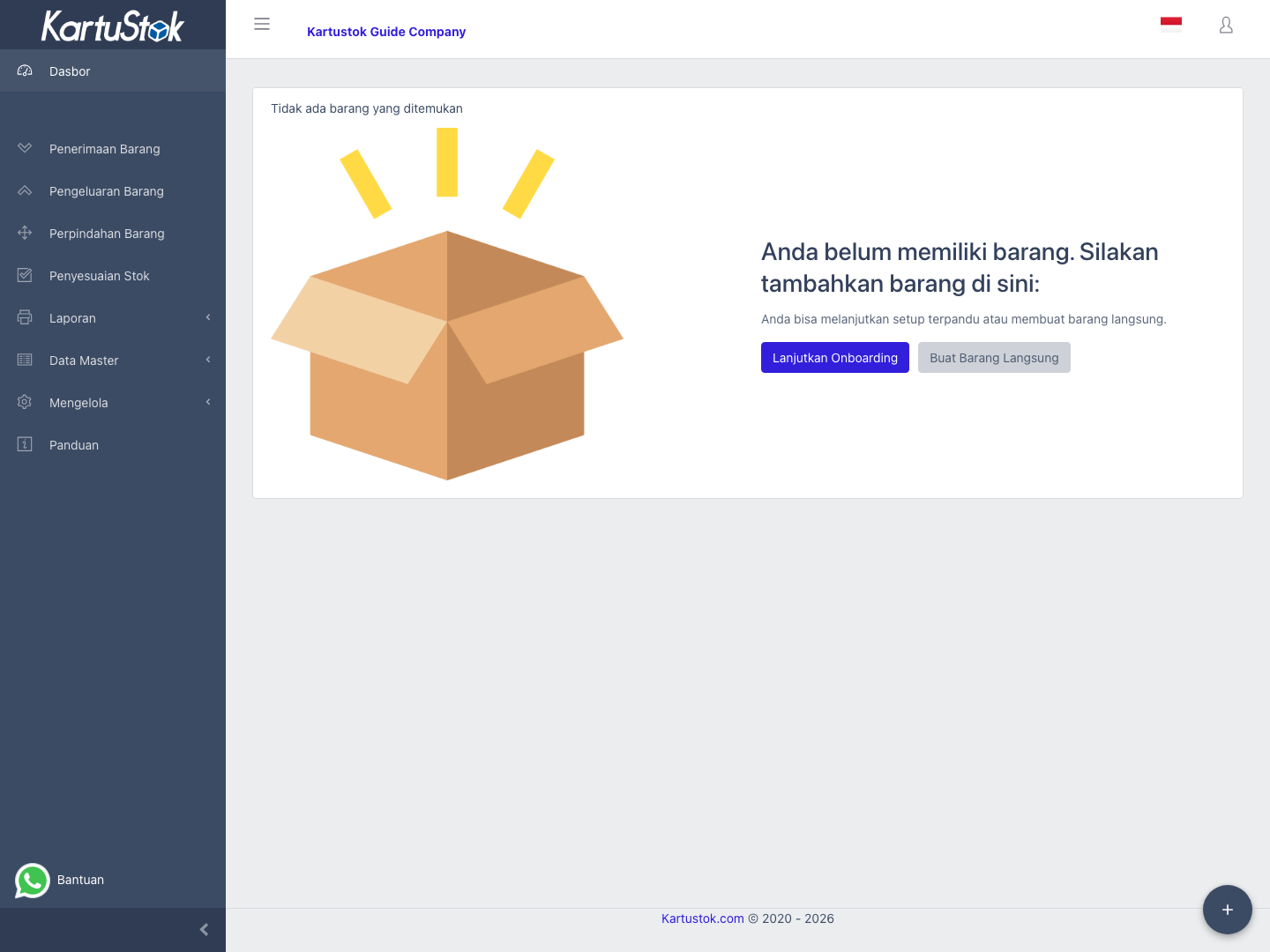Click the floating plus button
The image size is (1270, 952).
[1228, 910]
